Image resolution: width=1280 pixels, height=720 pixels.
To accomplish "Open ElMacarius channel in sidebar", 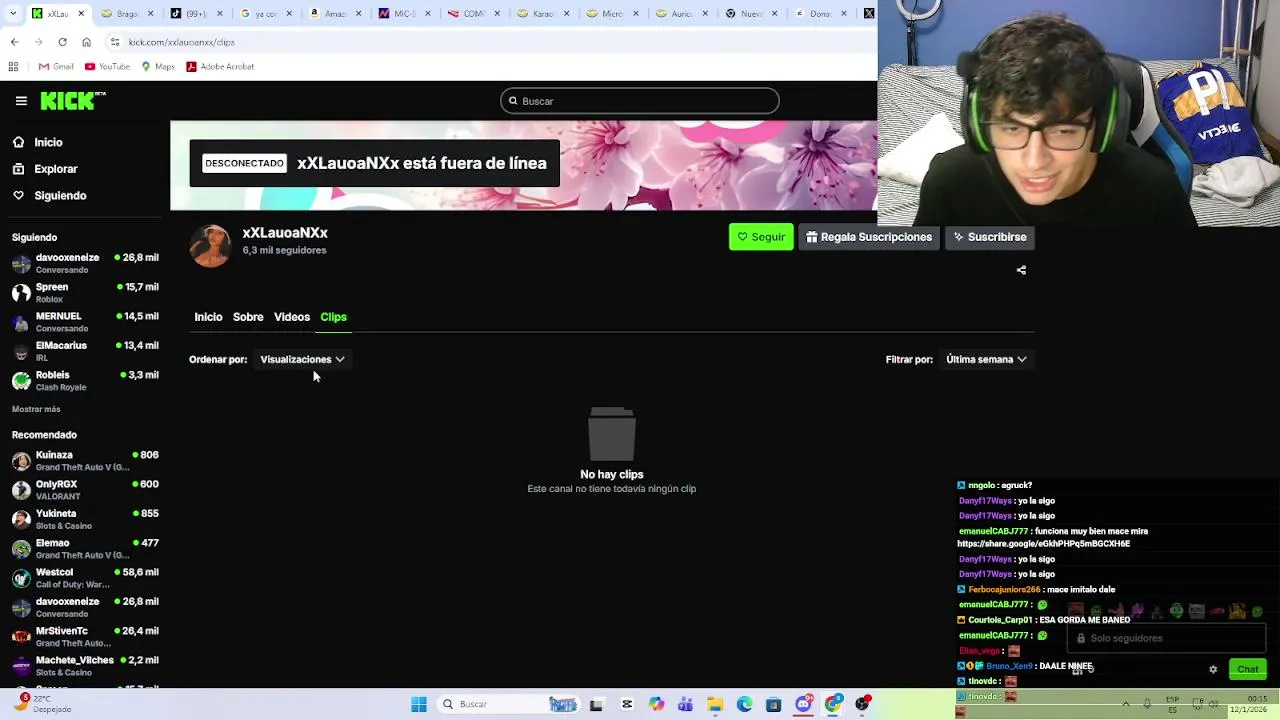I will (x=85, y=351).
